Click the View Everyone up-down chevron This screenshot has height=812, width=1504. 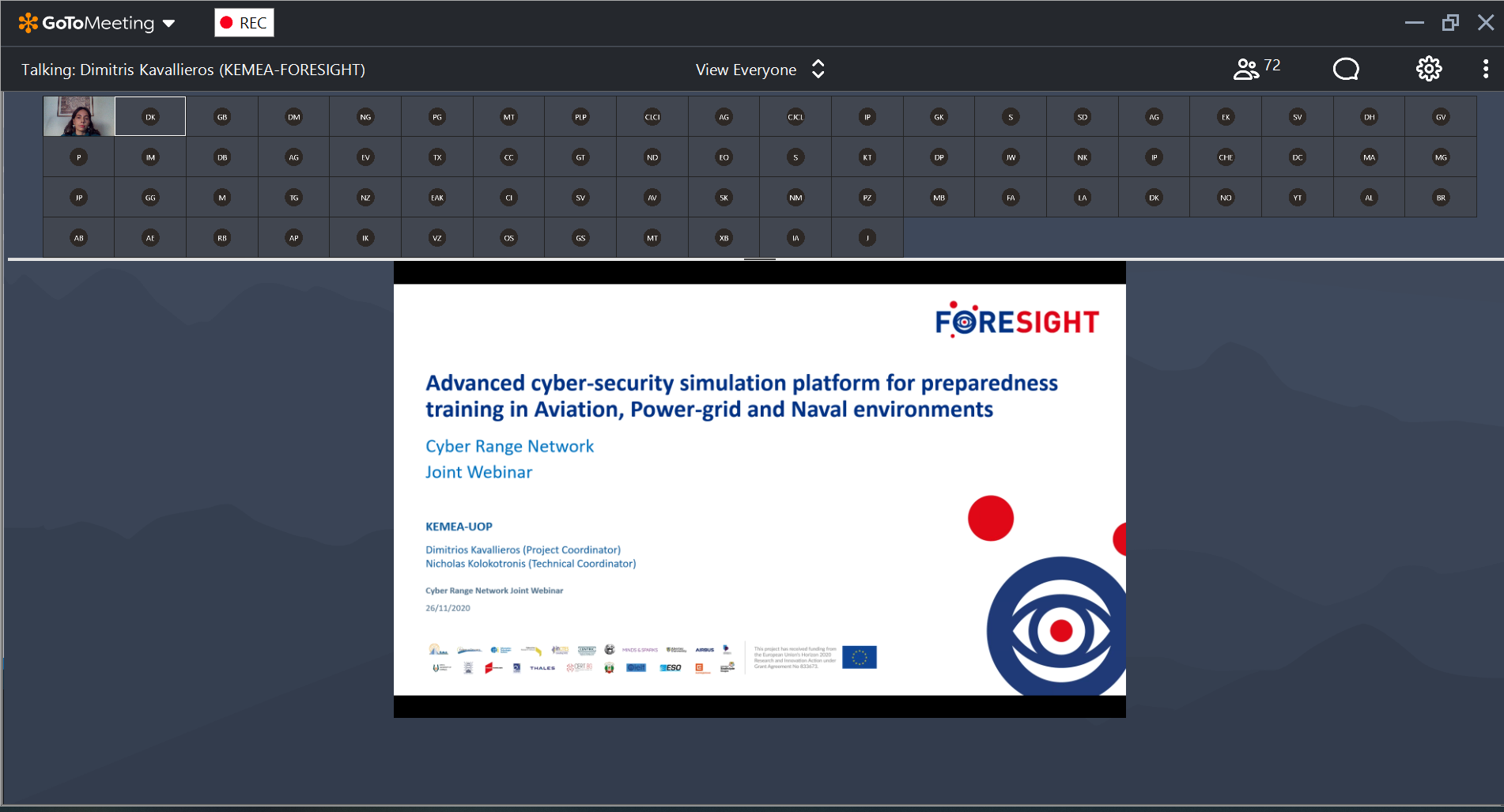click(818, 70)
